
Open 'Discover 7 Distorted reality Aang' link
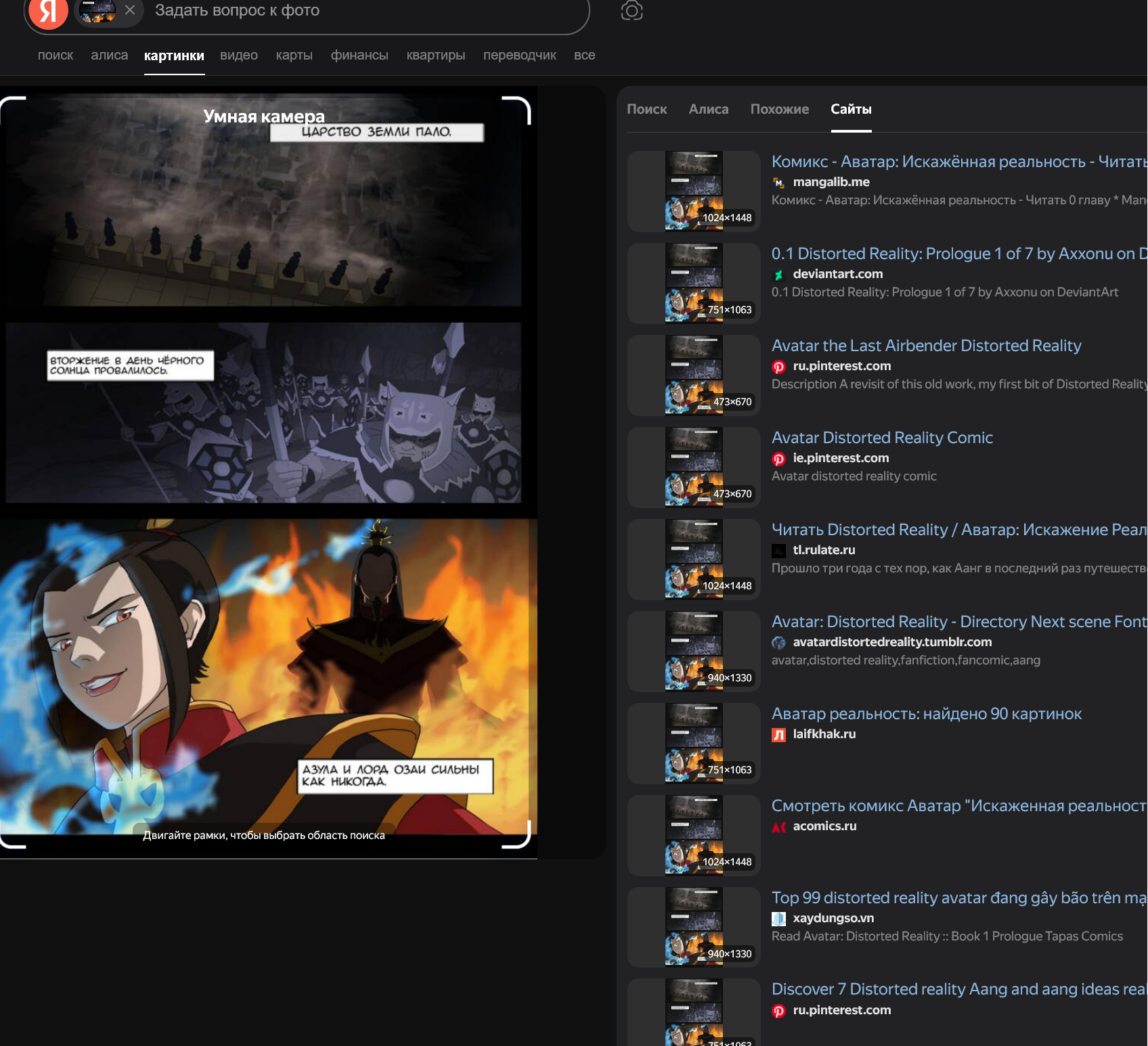[959, 989]
